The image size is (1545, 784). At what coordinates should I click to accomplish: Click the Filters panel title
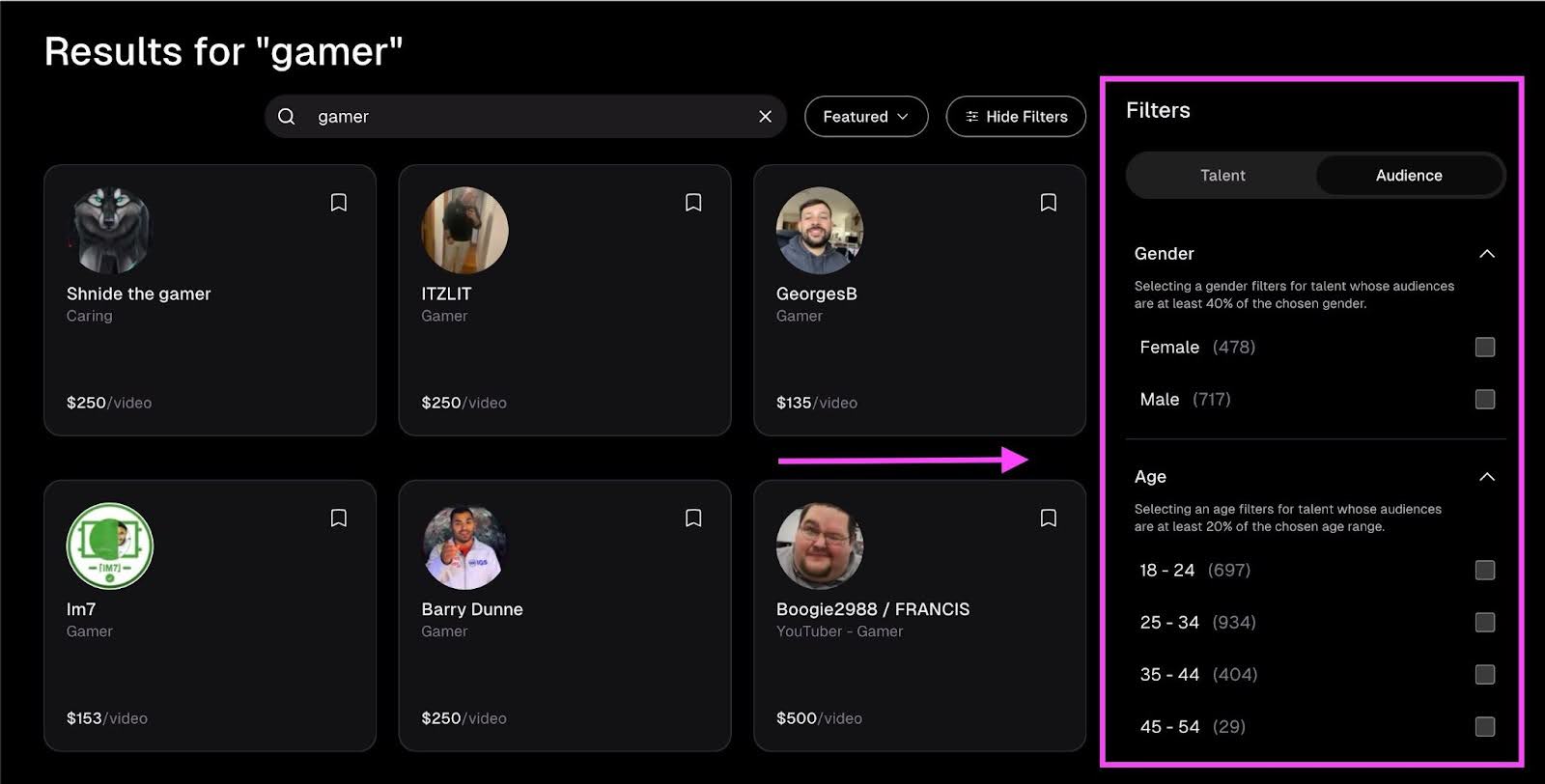tap(1158, 111)
